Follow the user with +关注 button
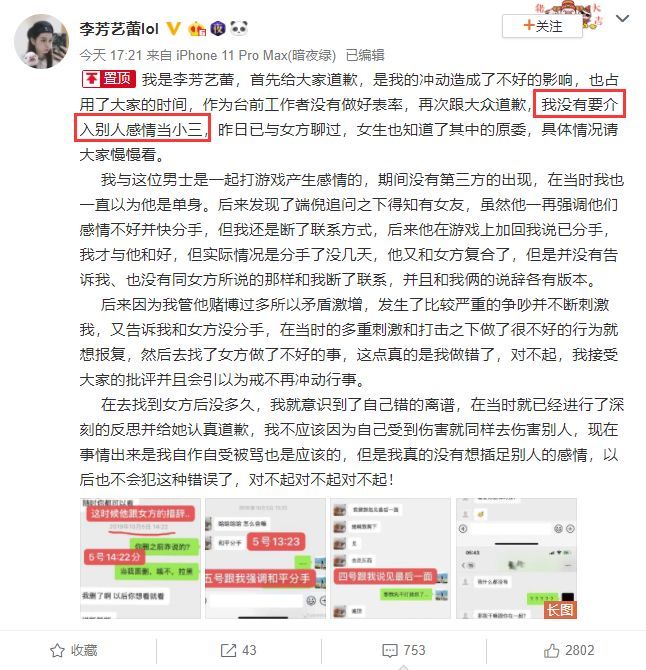The image size is (646, 670). tap(542, 26)
